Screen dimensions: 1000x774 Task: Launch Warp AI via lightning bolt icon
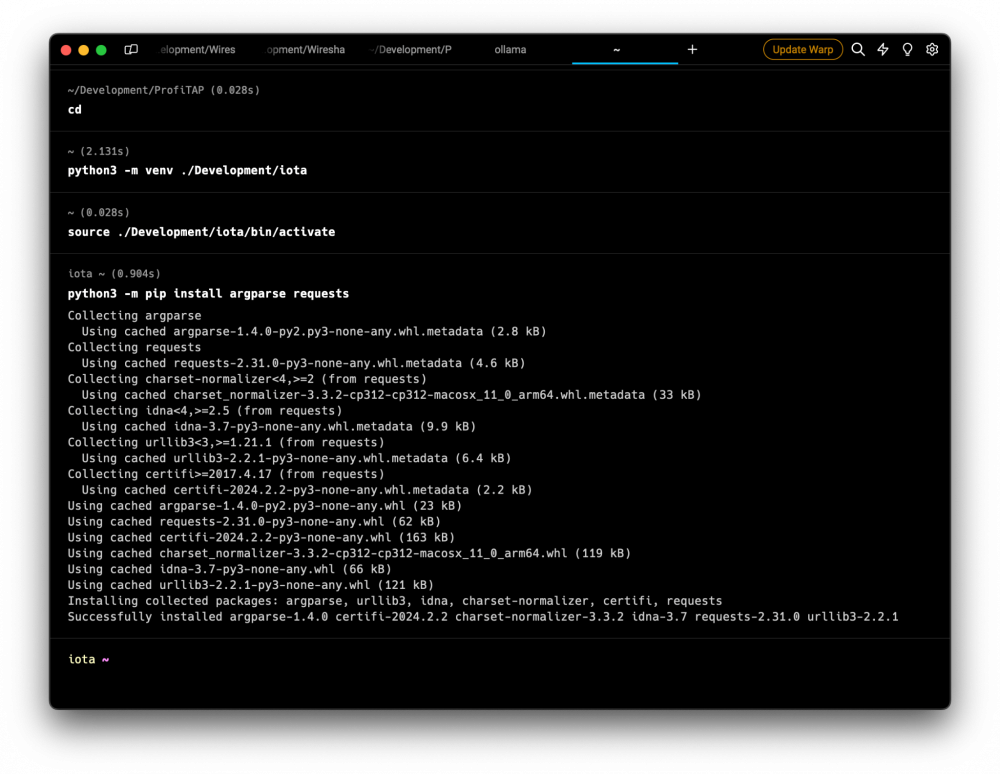point(883,50)
